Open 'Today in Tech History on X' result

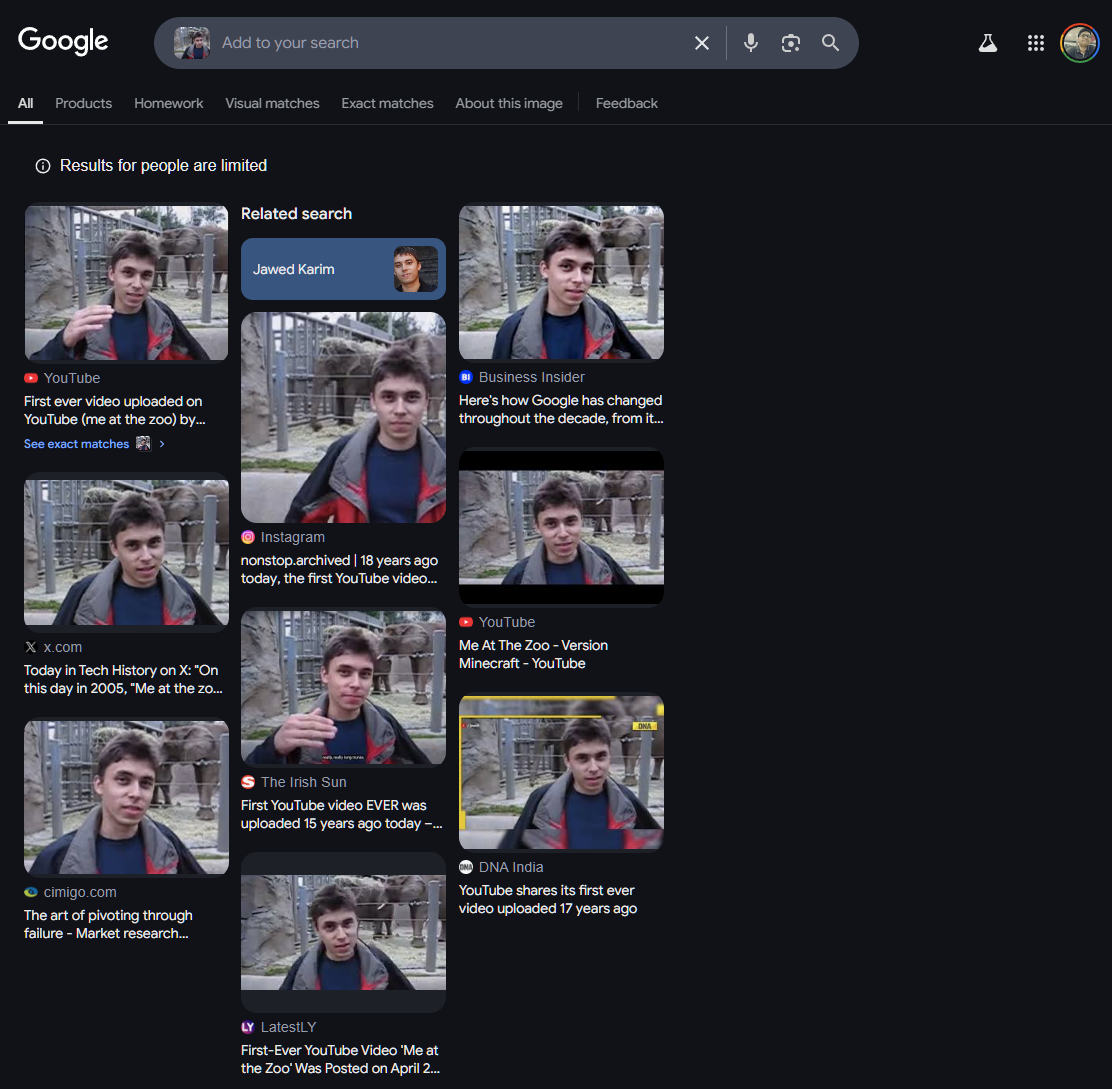123,679
